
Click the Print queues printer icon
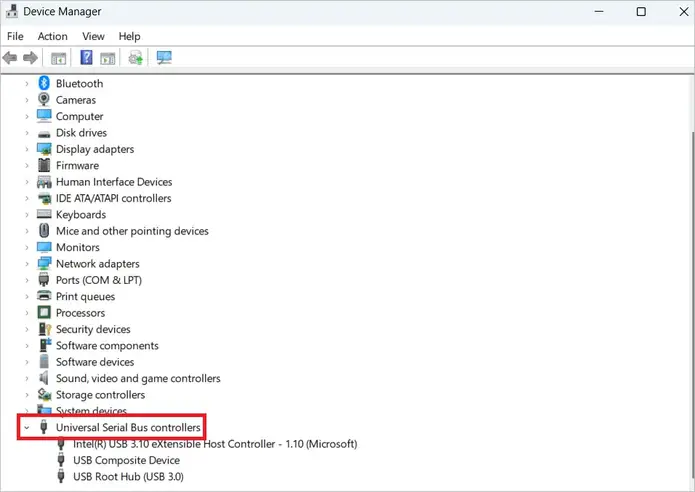(44, 296)
